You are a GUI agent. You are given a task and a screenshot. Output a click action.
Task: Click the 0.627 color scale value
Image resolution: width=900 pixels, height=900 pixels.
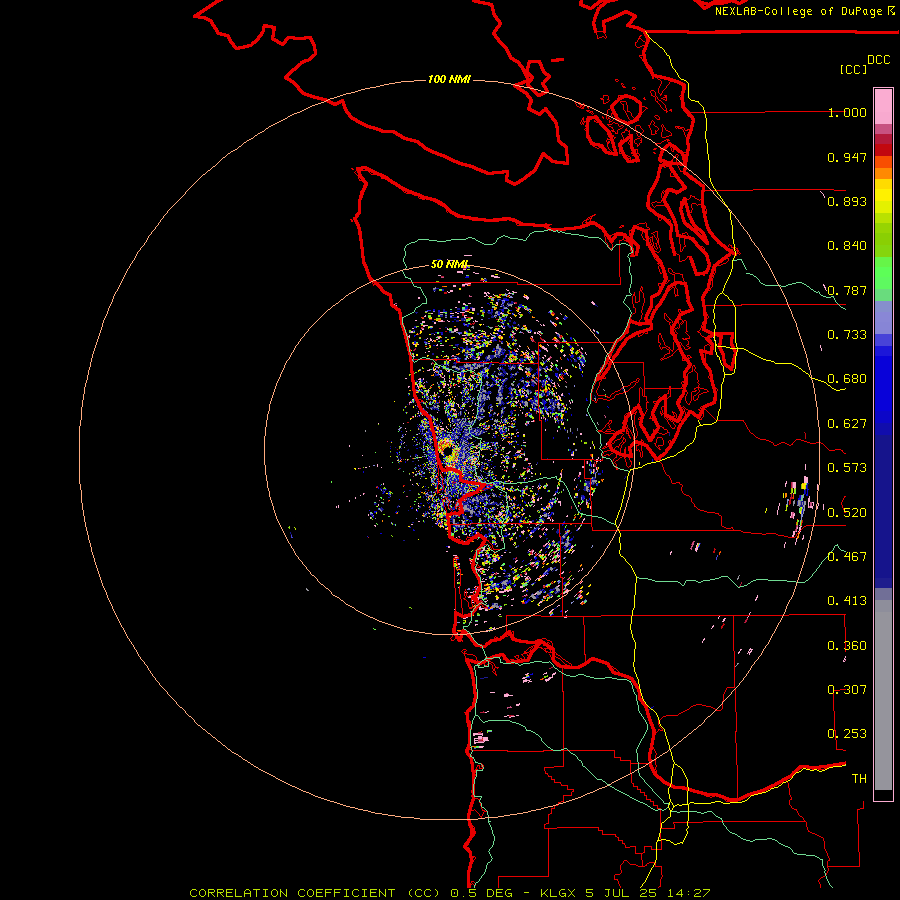click(x=847, y=424)
